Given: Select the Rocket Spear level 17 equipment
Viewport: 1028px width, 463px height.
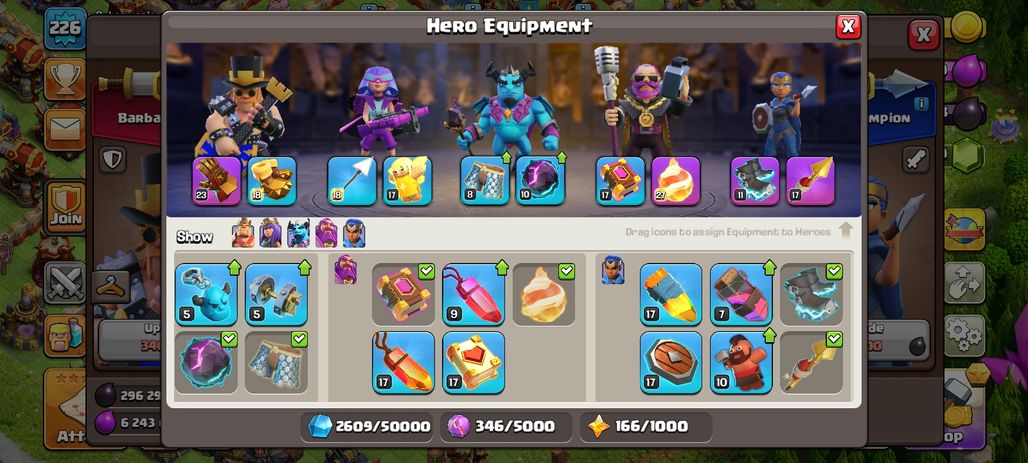Looking at the screenshot, I should pos(671,294).
